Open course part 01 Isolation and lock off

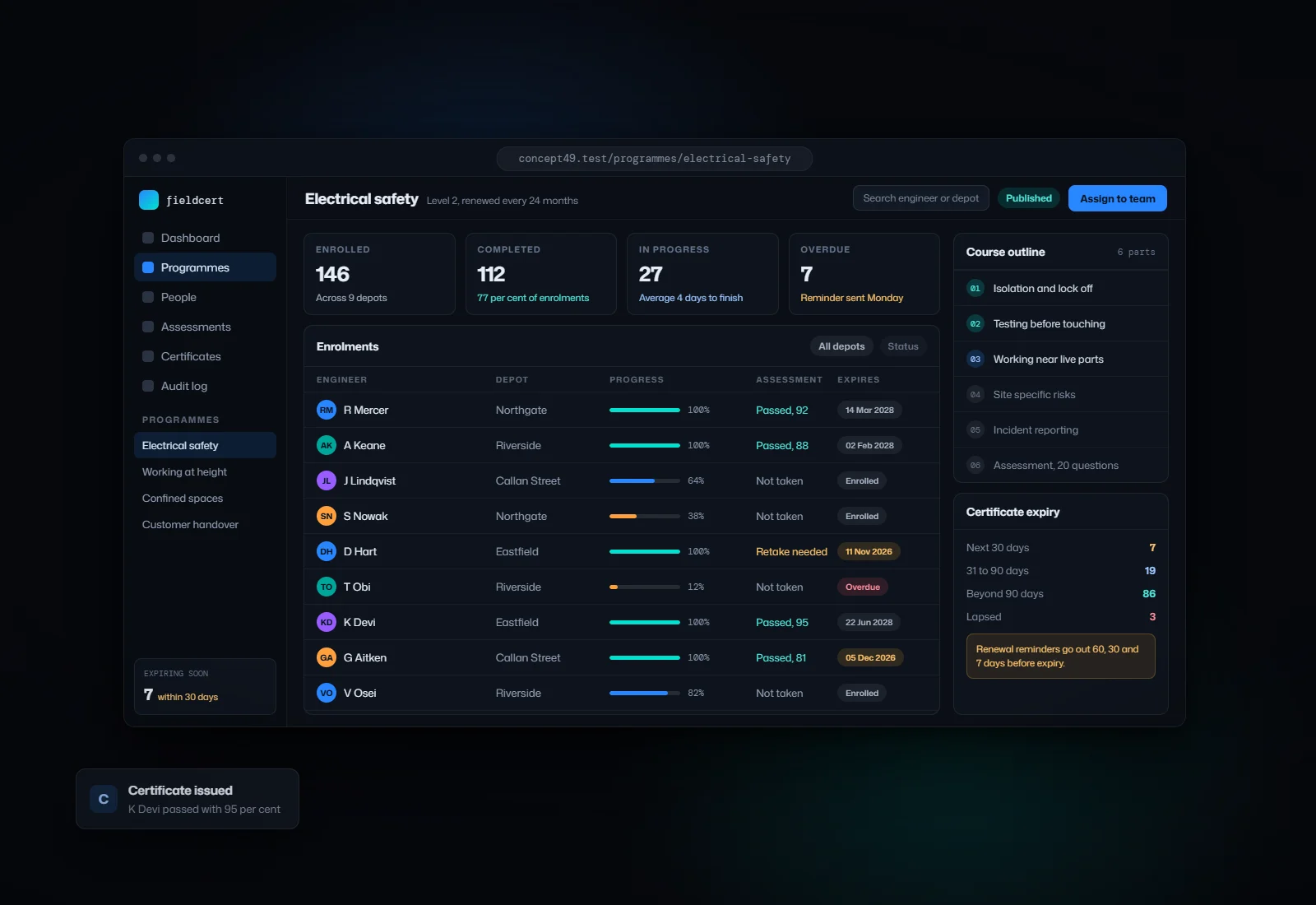pyautogui.click(x=1061, y=288)
